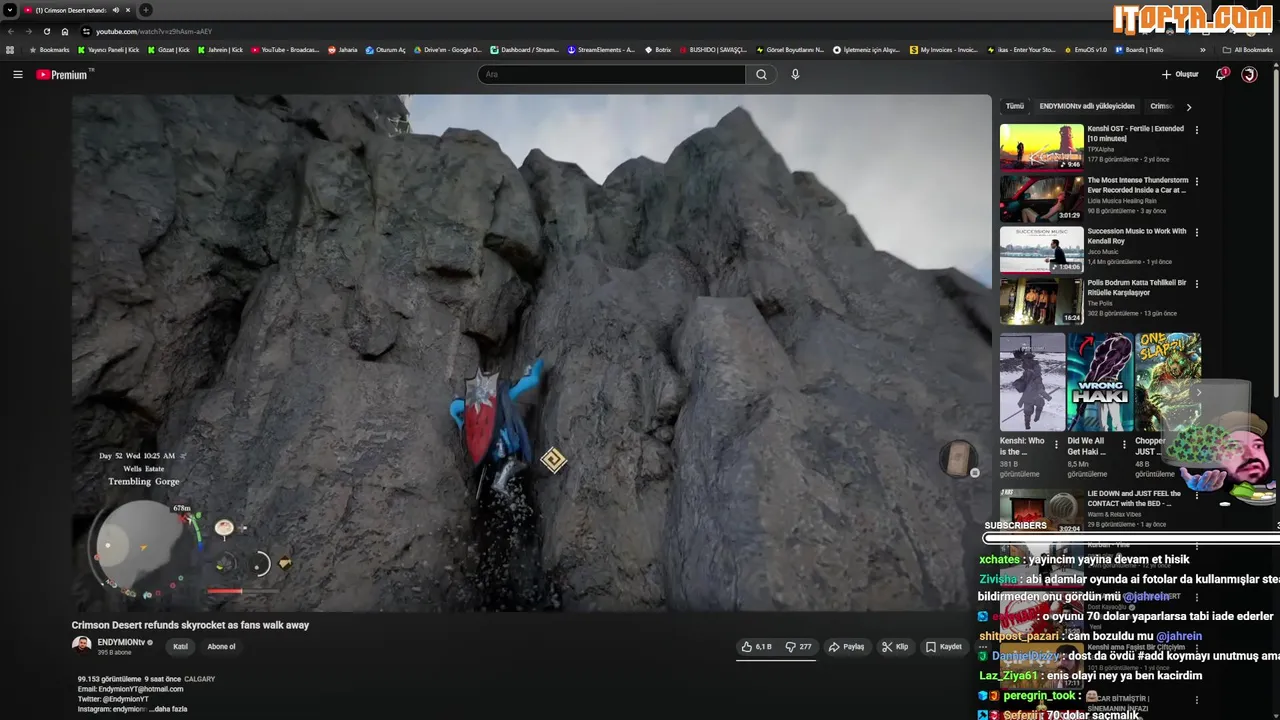Open the ENDYMIONtv channel name link
The height and width of the screenshot is (720, 1280).
(121, 642)
